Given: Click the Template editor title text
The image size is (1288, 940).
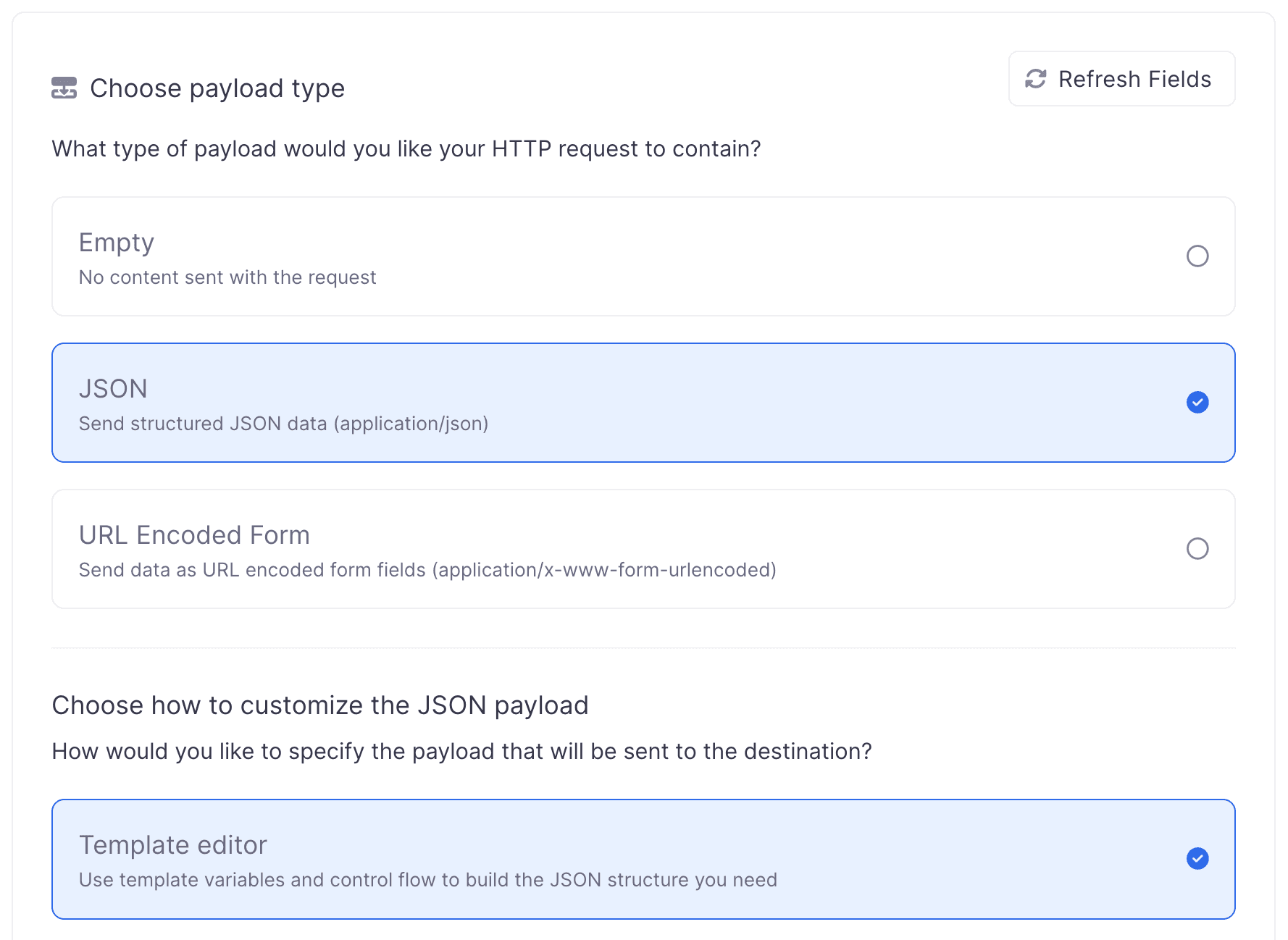Looking at the screenshot, I should (172, 844).
